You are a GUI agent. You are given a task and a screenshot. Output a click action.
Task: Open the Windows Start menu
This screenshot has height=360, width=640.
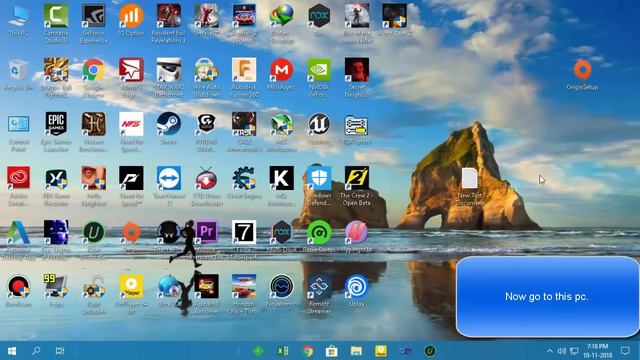click(12, 351)
